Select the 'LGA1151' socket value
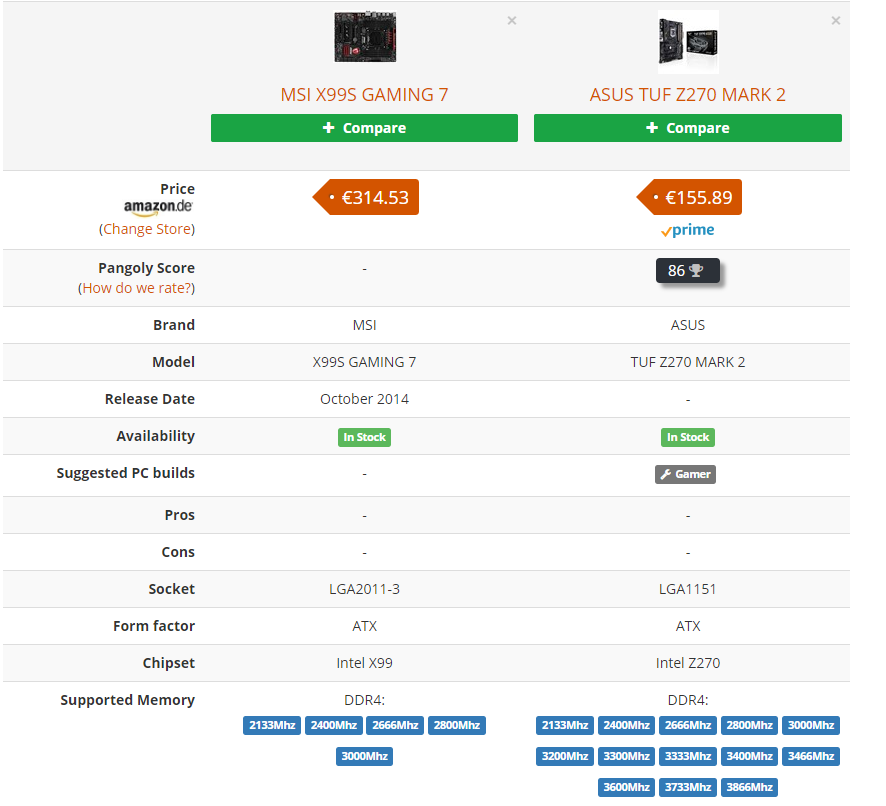Screen dimensions: 886x806 point(688,590)
